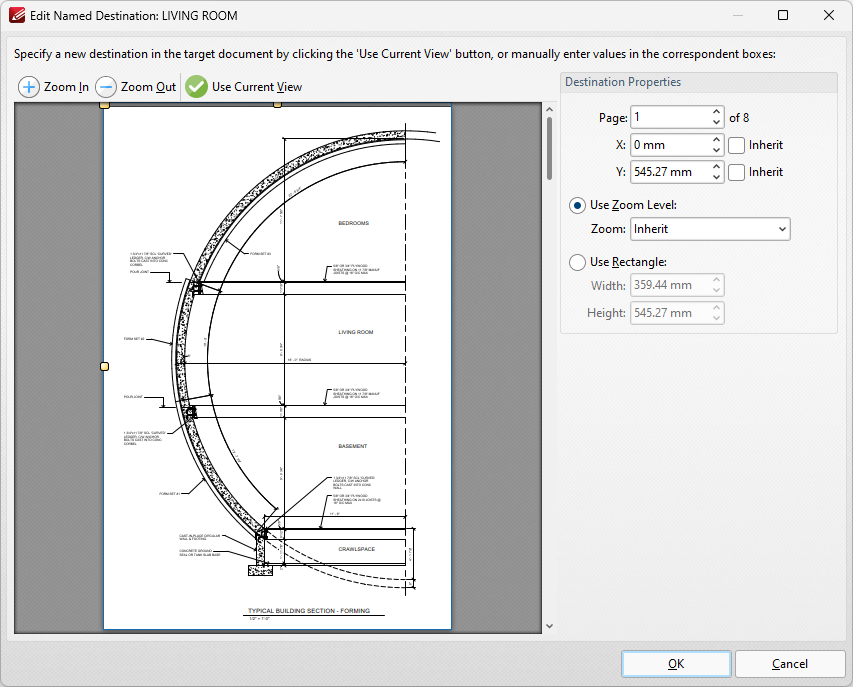Click the top-left corner handle of page selection

point(104,104)
